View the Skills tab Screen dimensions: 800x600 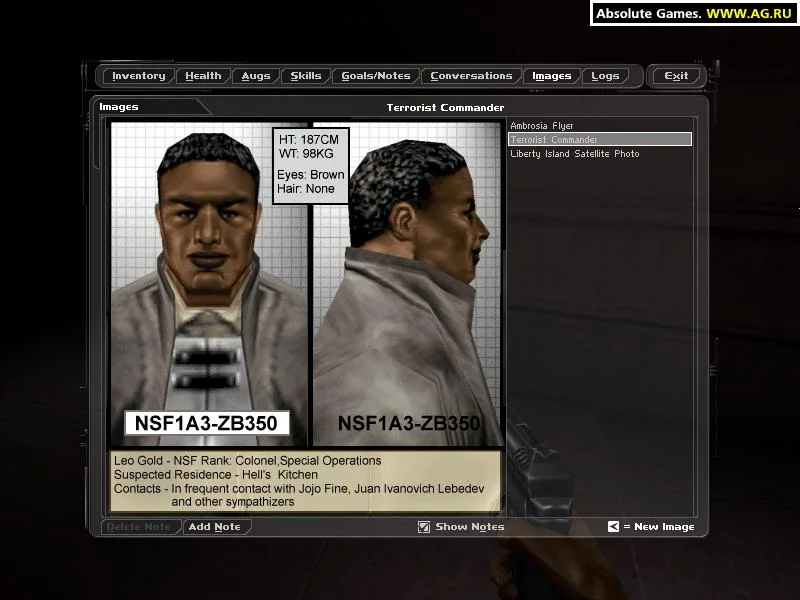coord(306,75)
